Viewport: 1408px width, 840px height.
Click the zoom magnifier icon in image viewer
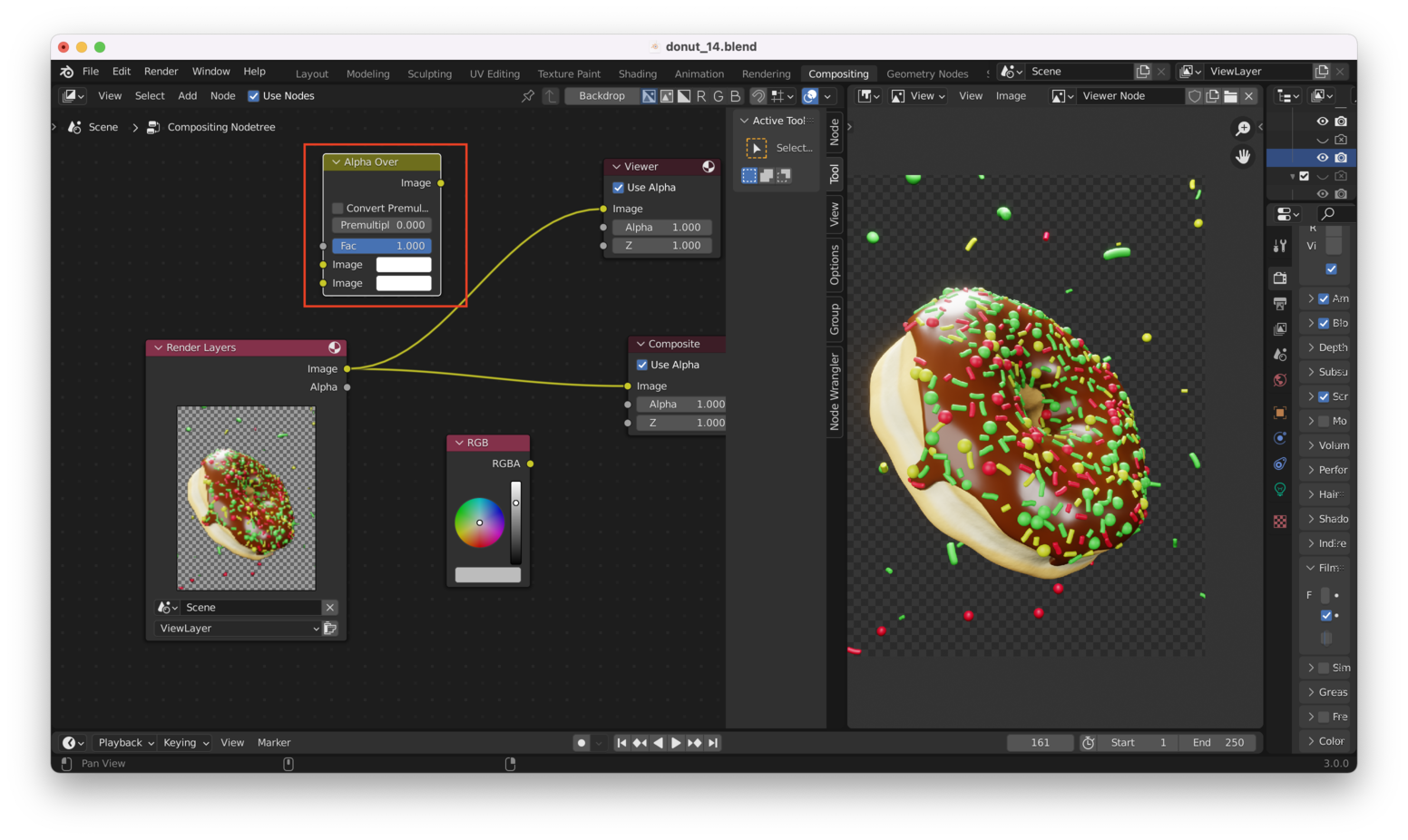pyautogui.click(x=1243, y=129)
